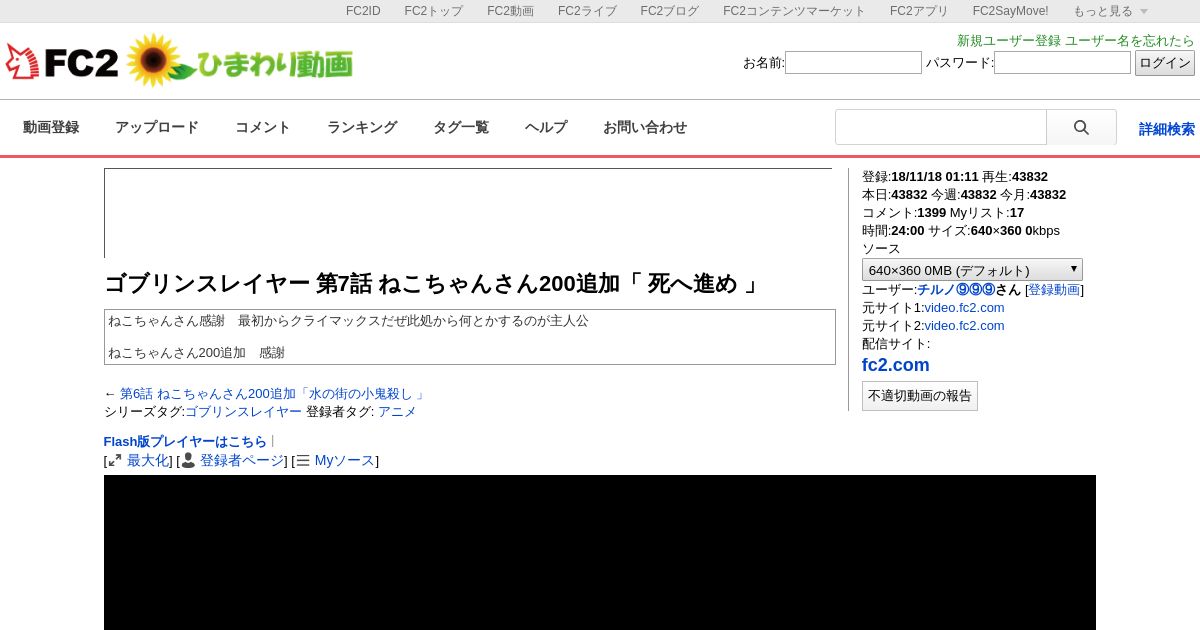Click the 登録動画 link

click(1054, 289)
